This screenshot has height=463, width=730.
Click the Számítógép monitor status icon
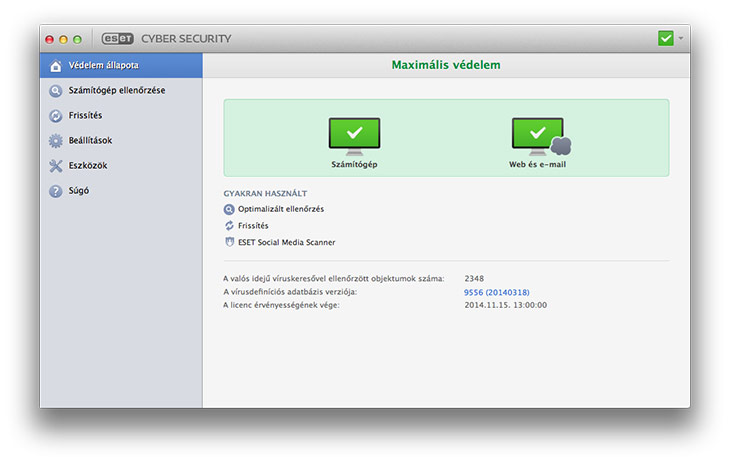coord(354,136)
